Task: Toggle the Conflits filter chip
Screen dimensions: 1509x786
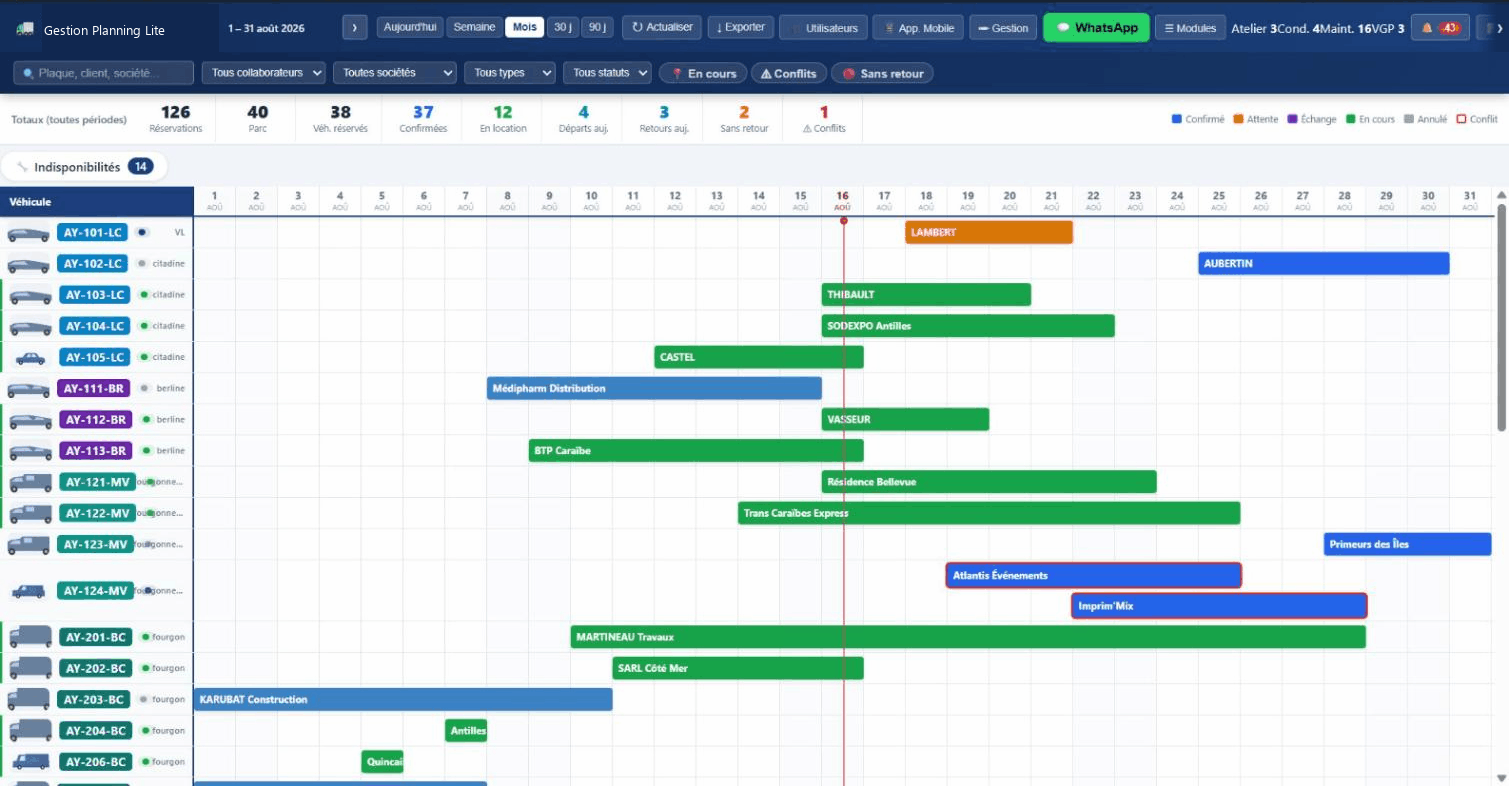Action: tap(789, 73)
